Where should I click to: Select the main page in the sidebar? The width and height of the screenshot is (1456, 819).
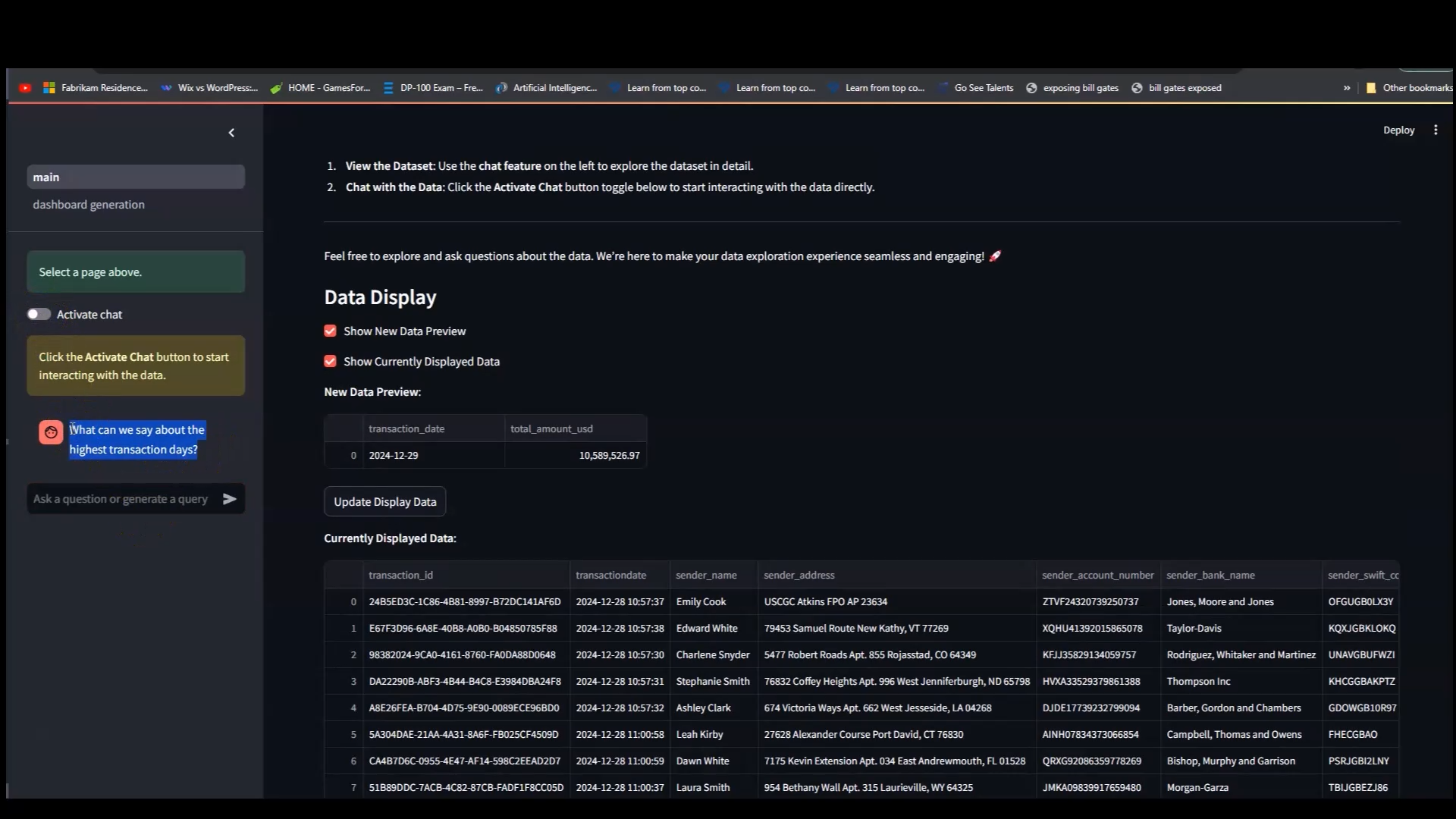[136, 177]
